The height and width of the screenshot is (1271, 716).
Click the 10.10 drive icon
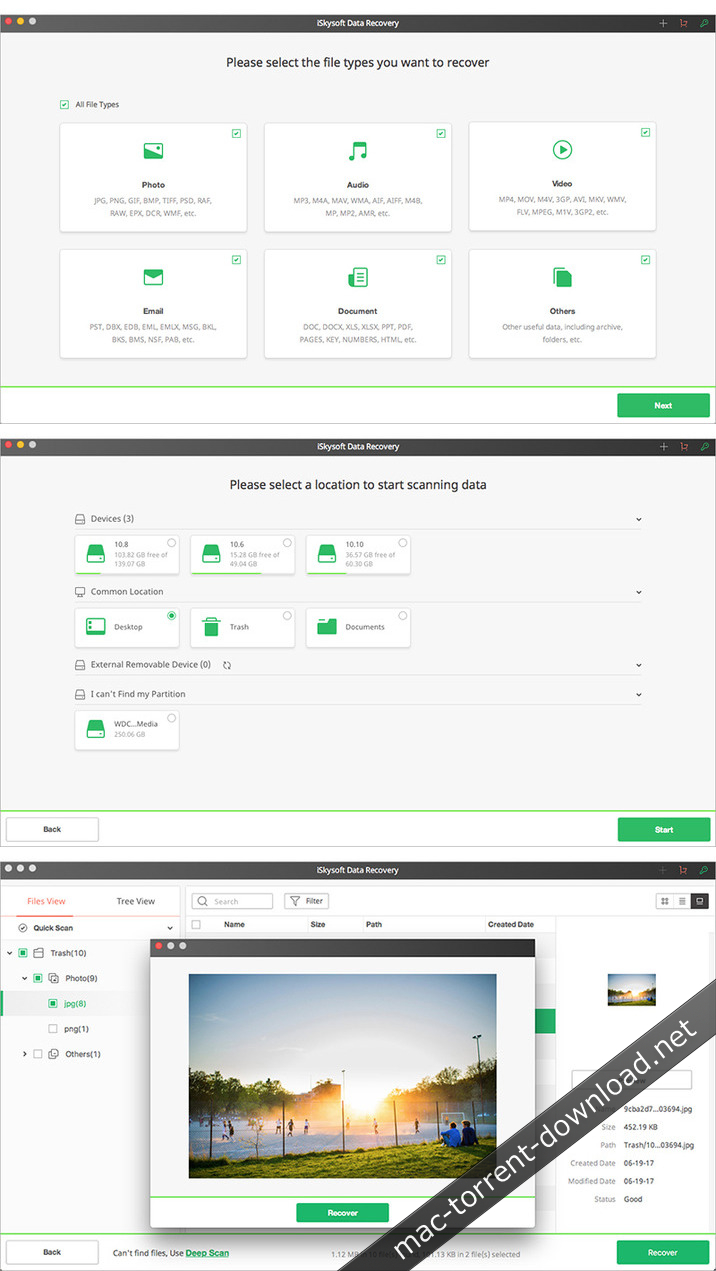point(327,553)
